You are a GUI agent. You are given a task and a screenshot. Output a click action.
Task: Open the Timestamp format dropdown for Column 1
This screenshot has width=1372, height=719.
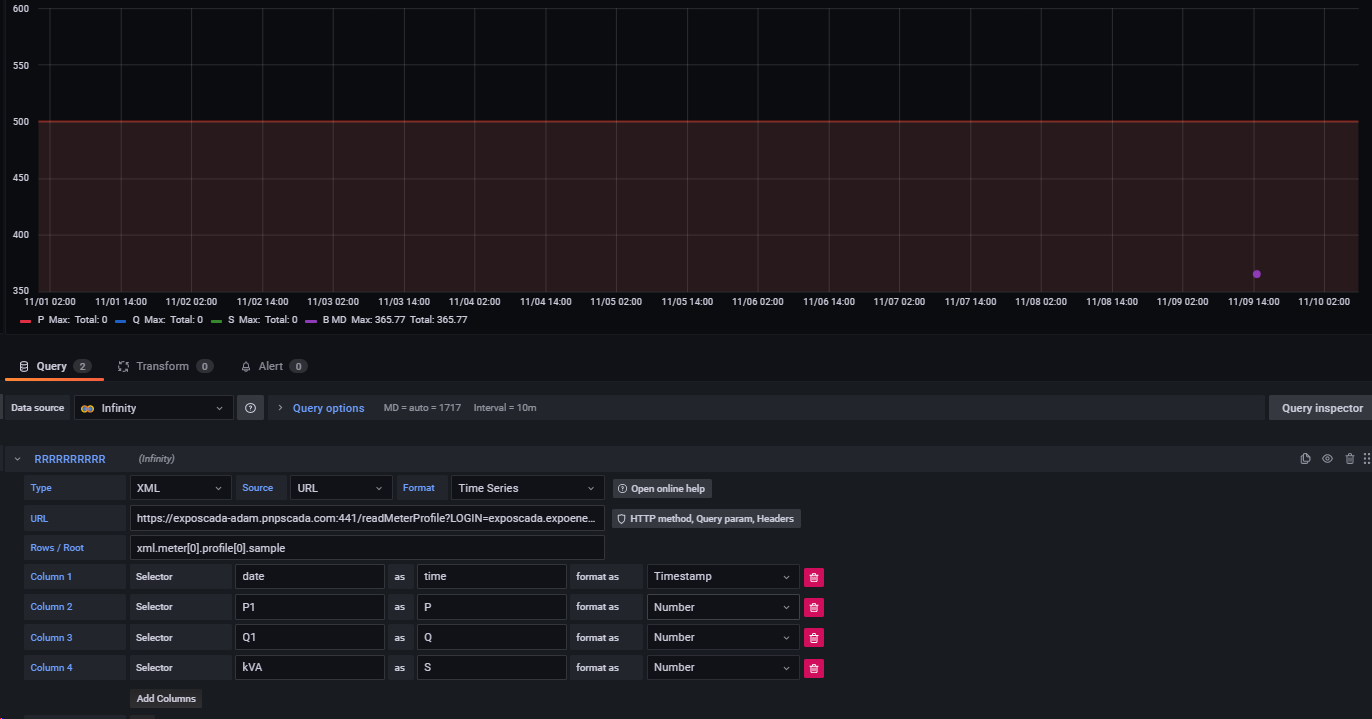720,577
